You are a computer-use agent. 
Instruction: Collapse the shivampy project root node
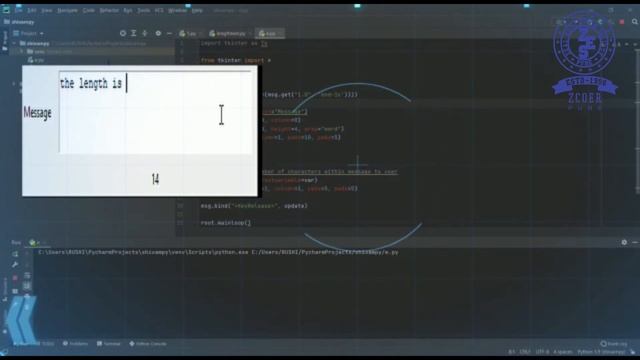(x=15, y=43)
